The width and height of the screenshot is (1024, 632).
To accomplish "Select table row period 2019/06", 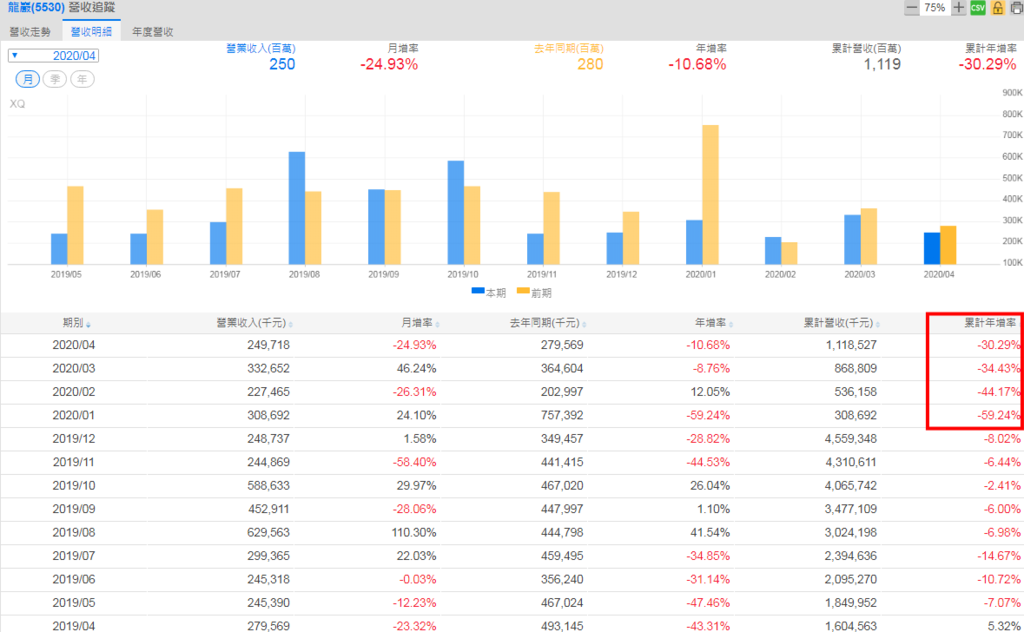I will pos(74,580).
